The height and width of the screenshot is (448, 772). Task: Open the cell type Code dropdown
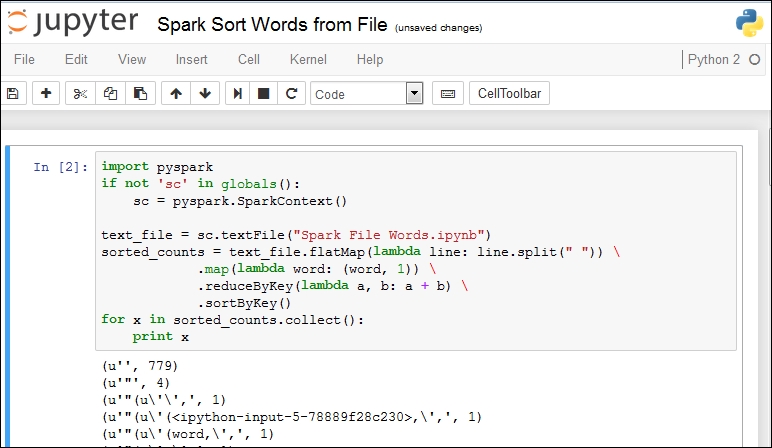click(x=366, y=94)
